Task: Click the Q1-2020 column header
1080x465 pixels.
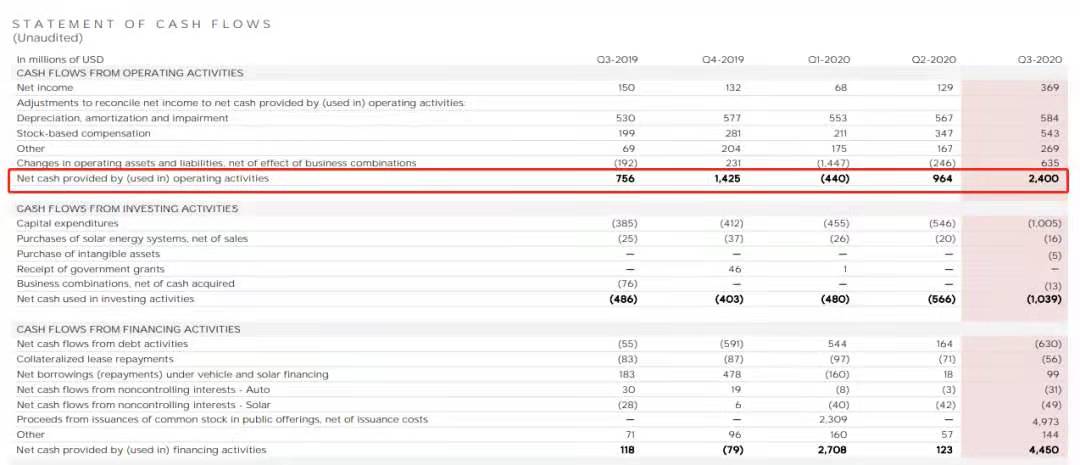Action: [x=827, y=60]
